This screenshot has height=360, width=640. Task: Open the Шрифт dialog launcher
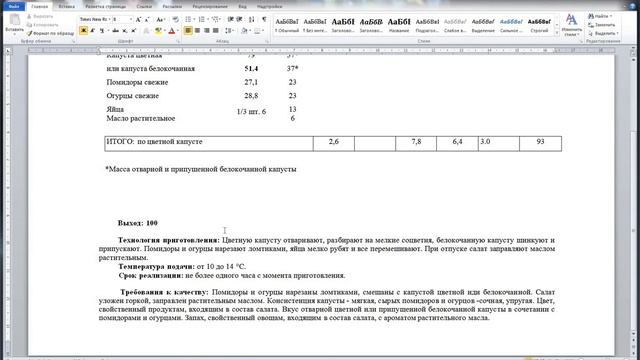click(178, 42)
